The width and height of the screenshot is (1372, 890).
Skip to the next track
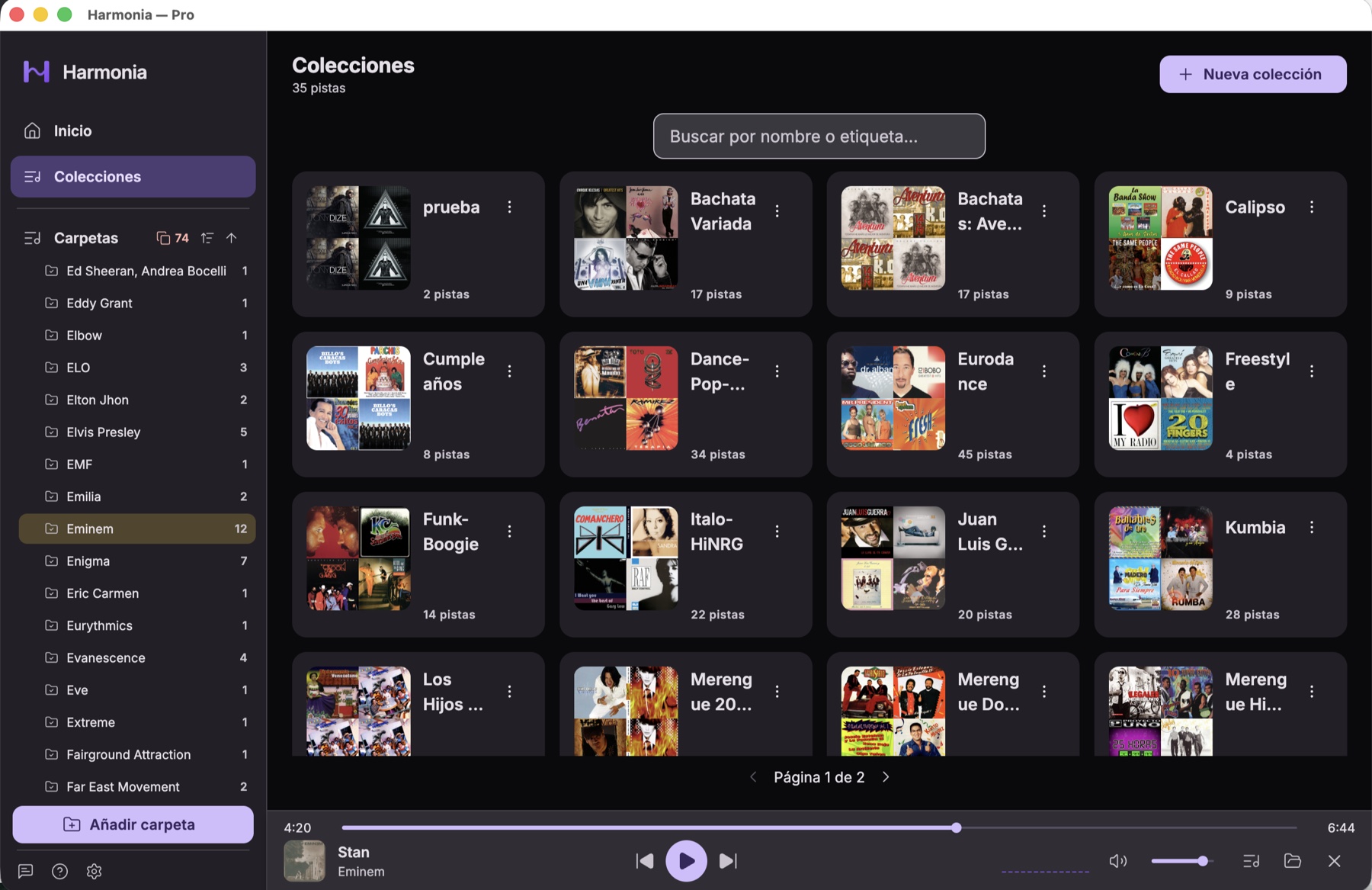(728, 861)
